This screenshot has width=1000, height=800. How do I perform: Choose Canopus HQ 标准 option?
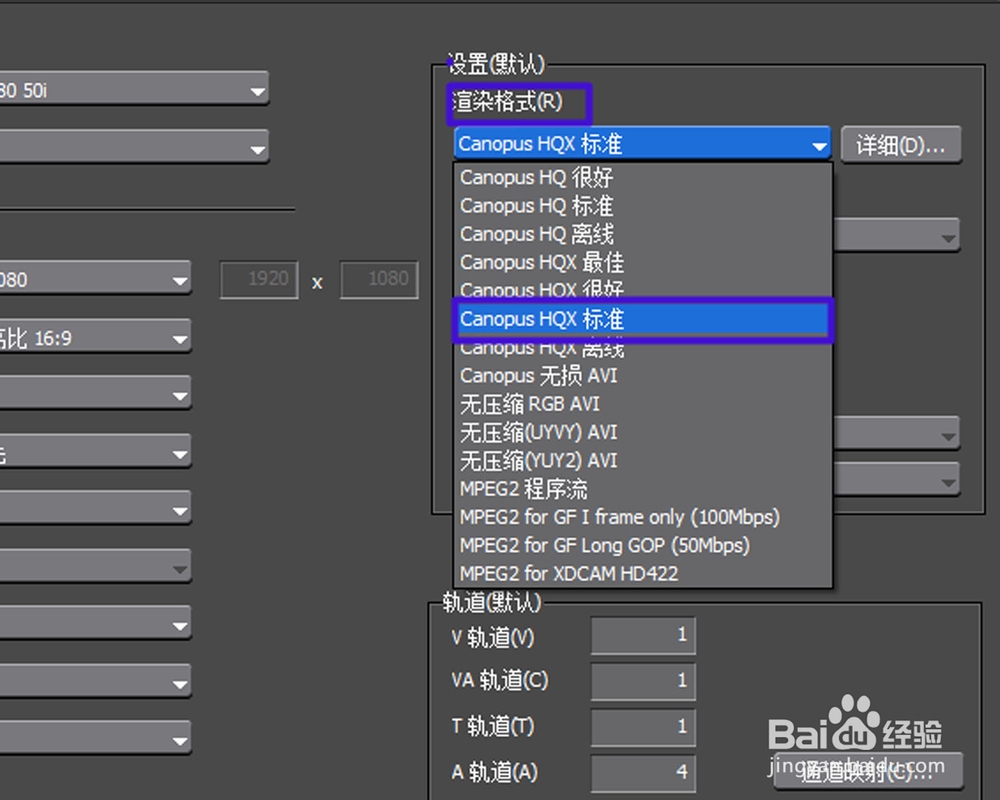coord(642,205)
